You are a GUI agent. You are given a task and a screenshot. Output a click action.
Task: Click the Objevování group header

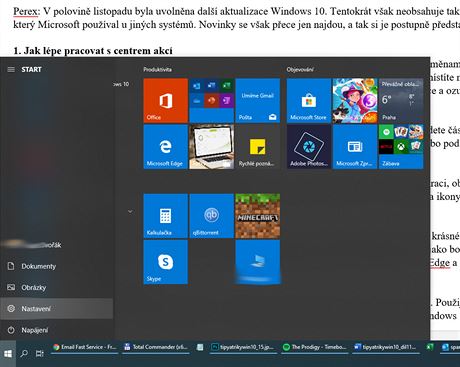[x=300, y=69]
